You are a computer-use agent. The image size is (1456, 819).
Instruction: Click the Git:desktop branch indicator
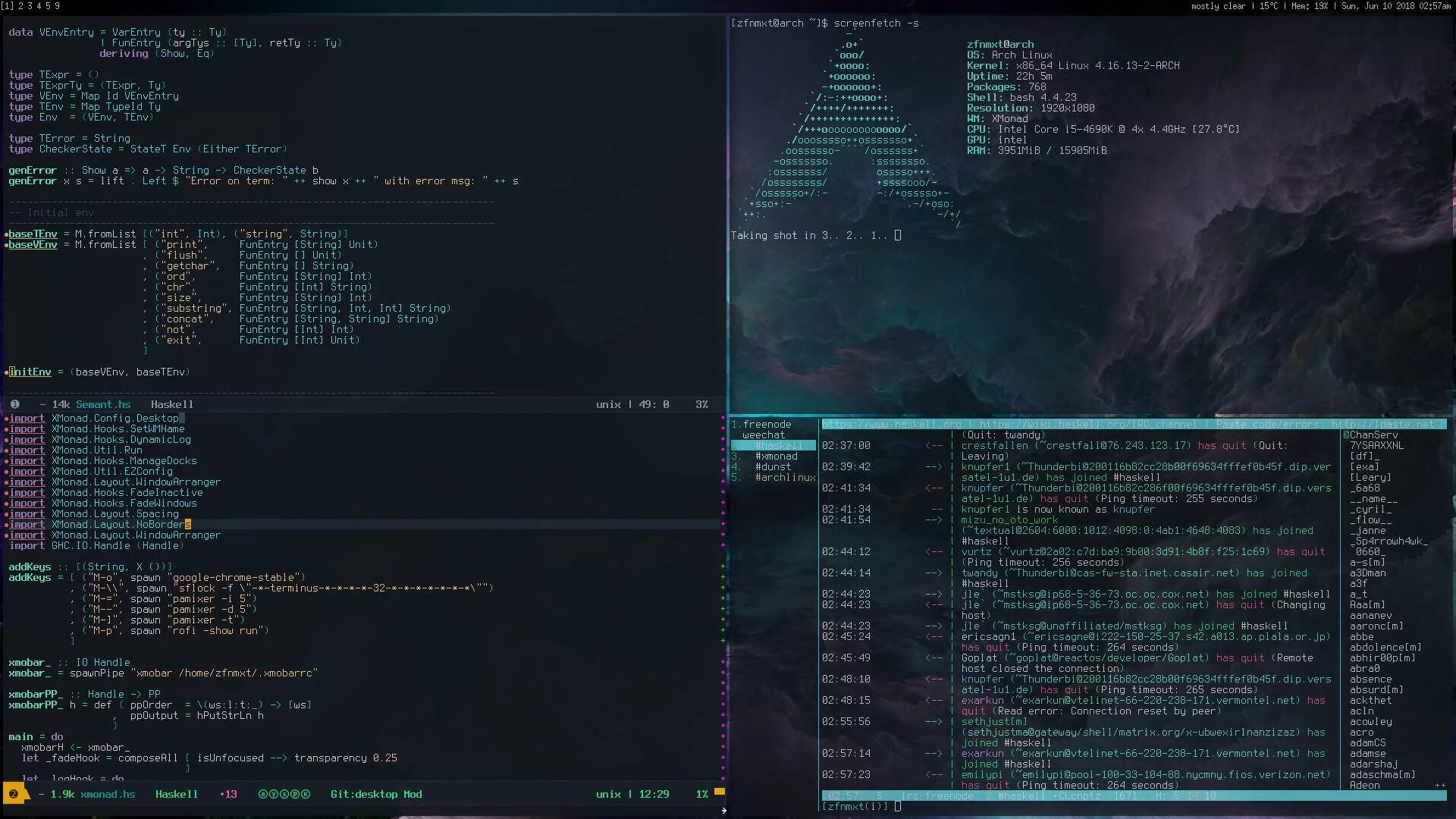click(x=363, y=794)
